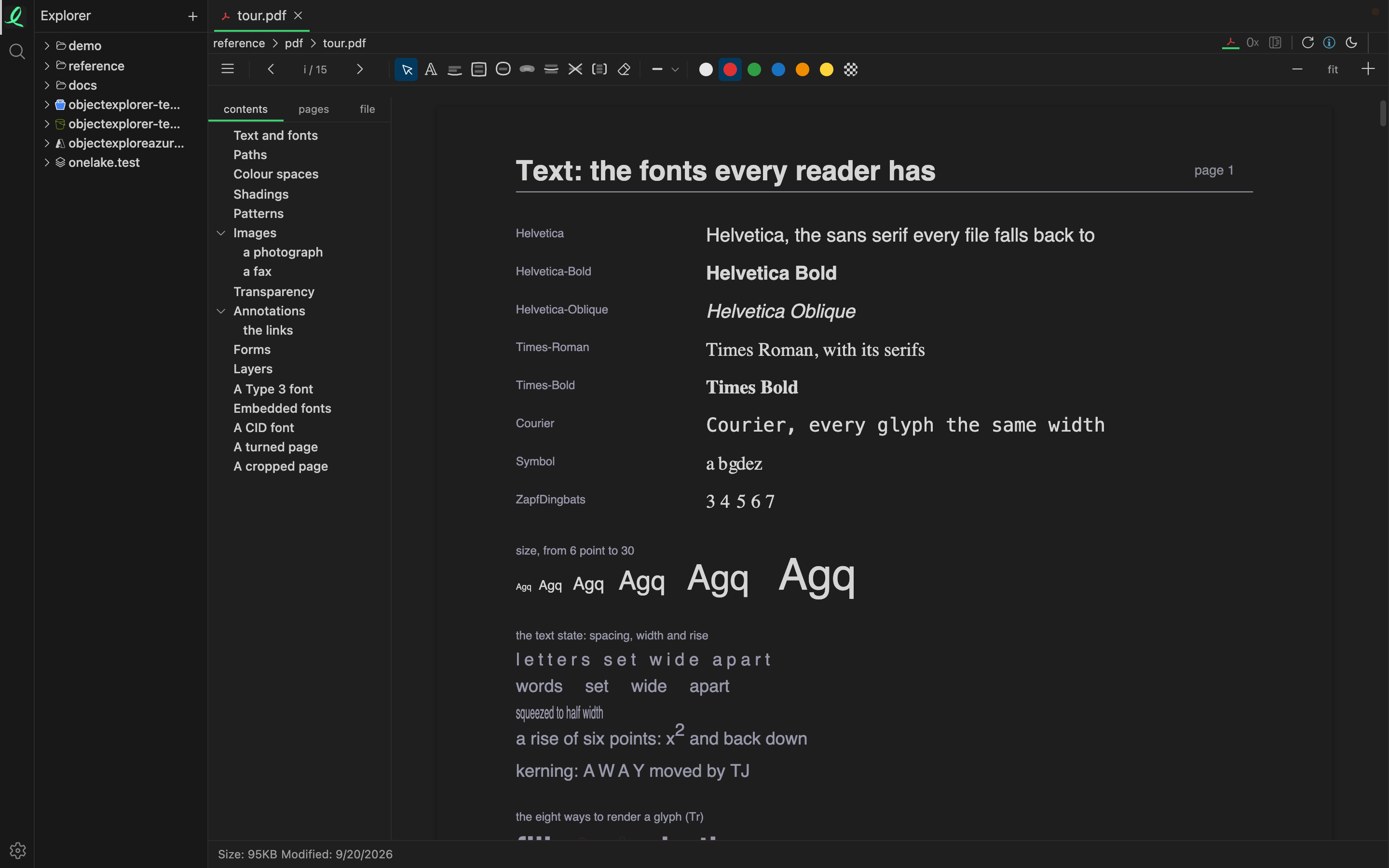The height and width of the screenshot is (868, 1389).
Task: Expand the reference folder chevron
Action: (x=47, y=66)
